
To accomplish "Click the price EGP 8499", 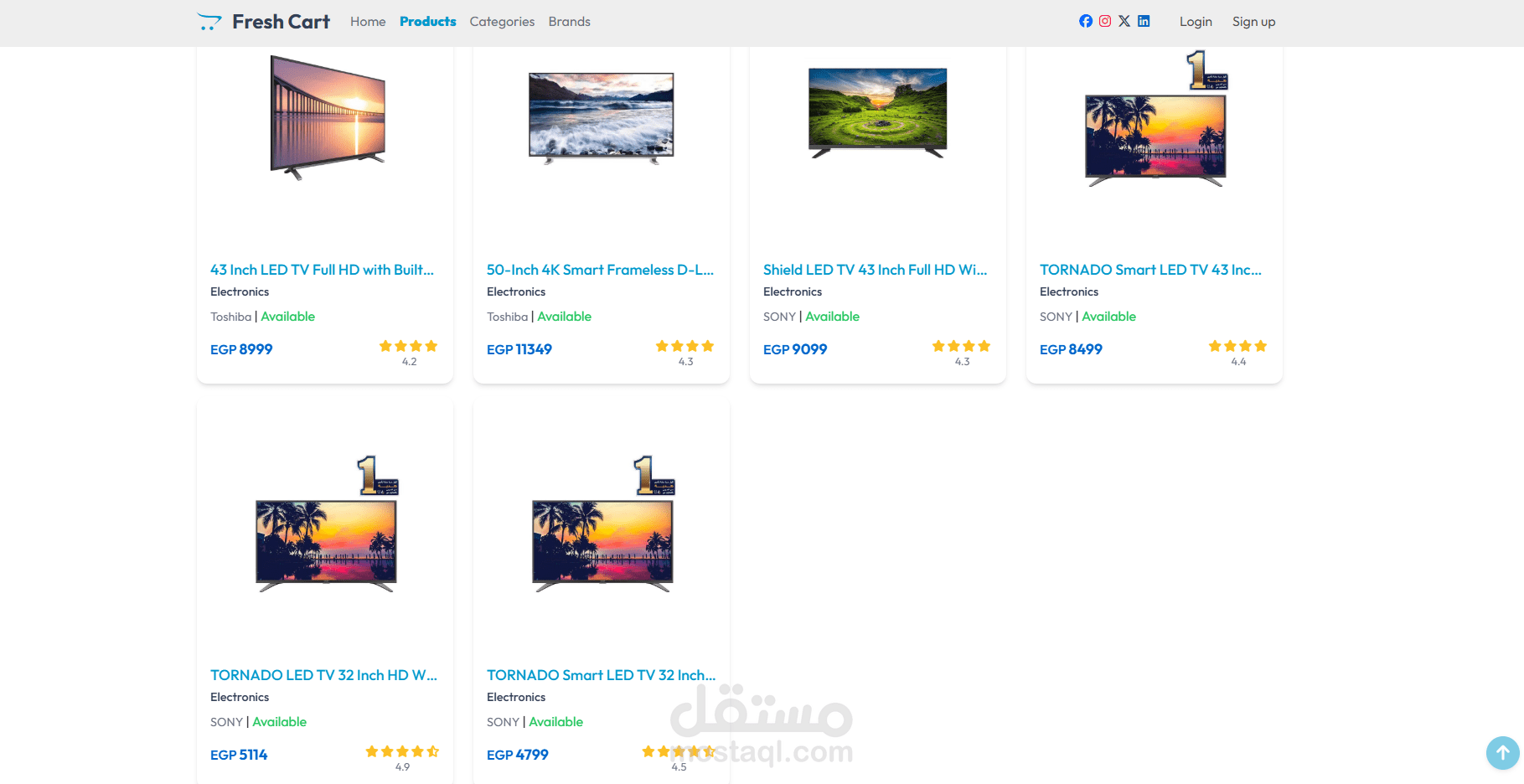I will [1071, 349].
